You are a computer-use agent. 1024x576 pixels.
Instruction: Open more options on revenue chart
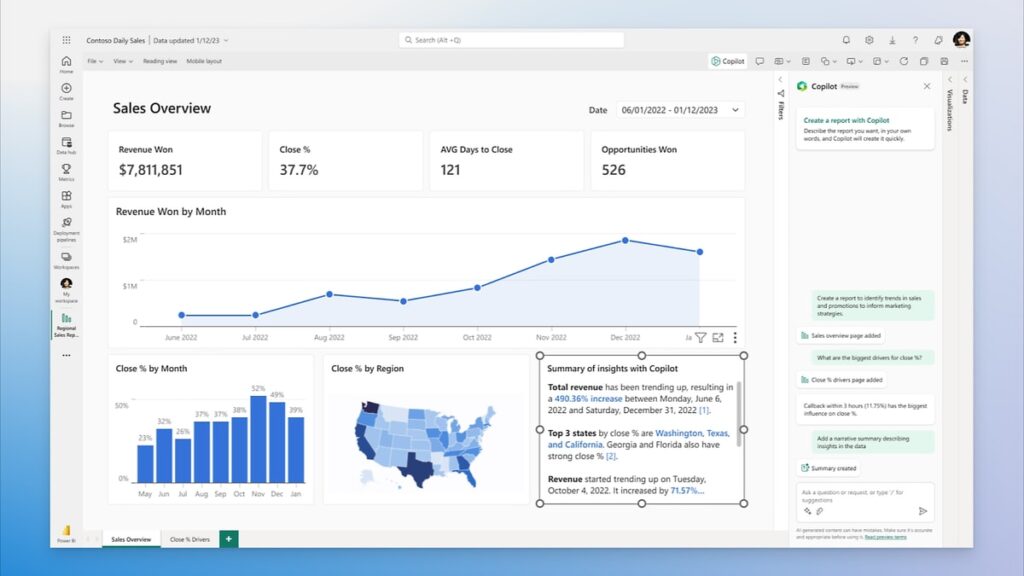(x=735, y=338)
